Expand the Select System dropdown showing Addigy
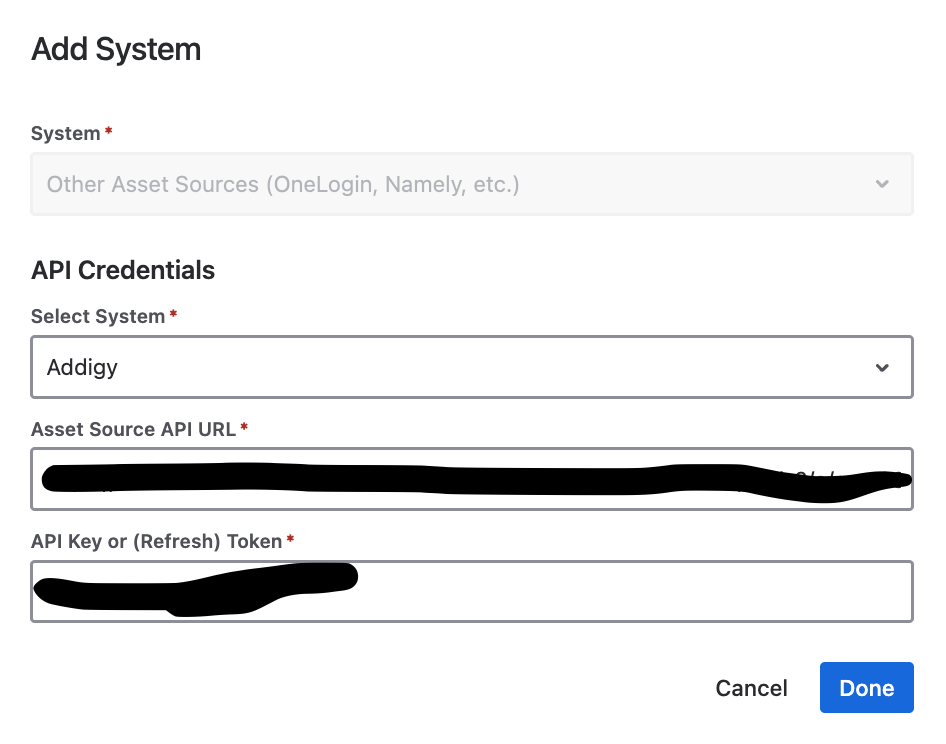This screenshot has height=744, width=946. click(472, 367)
